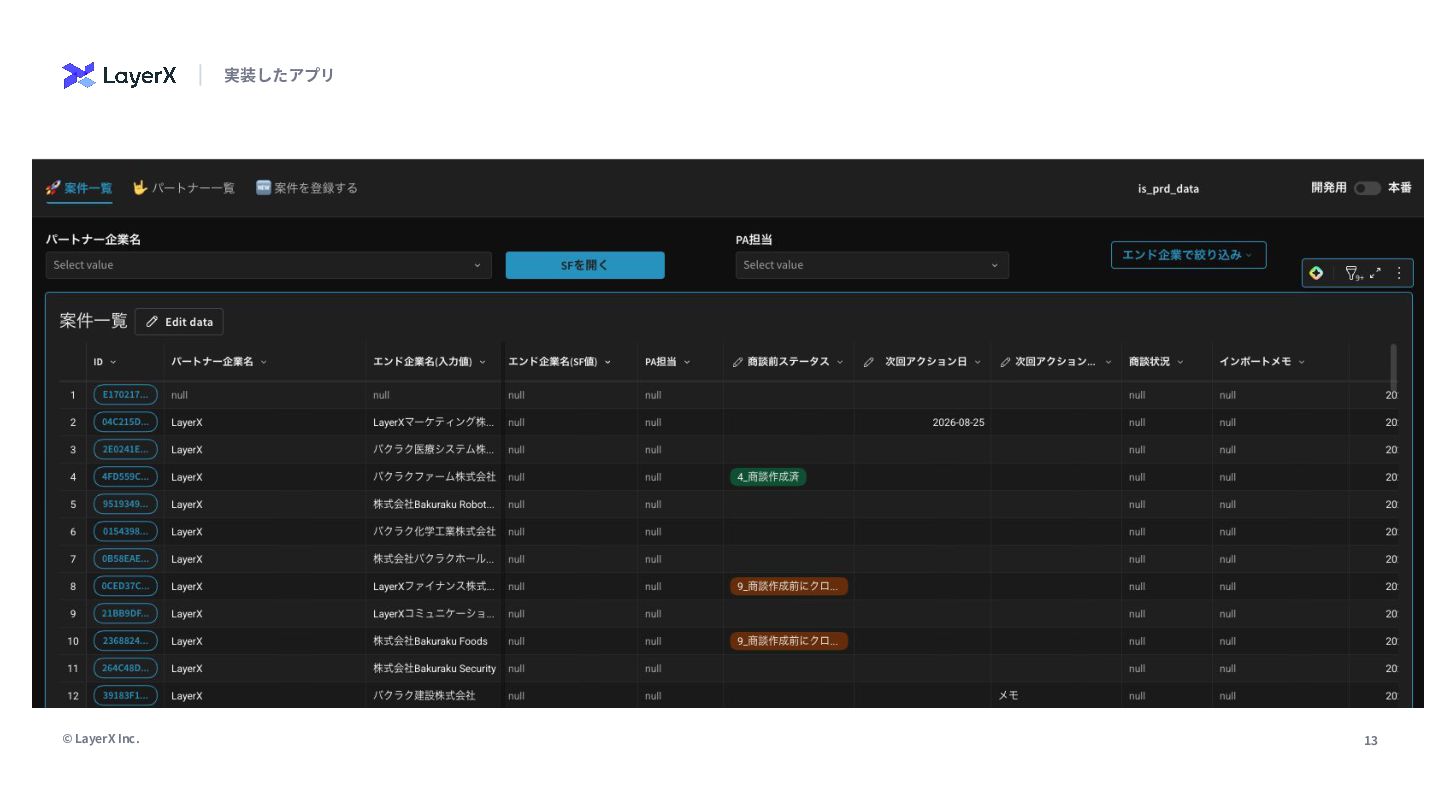Switch to 案件を登録する tab
1440x810 pixels.
(x=307, y=188)
